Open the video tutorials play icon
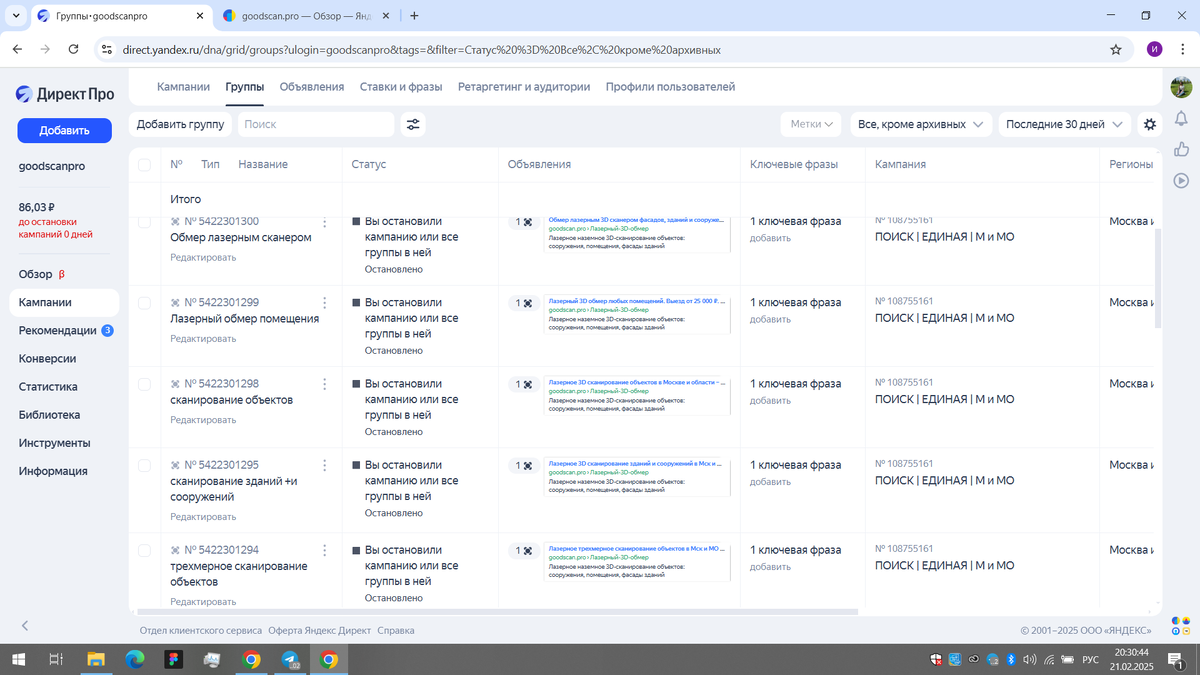Viewport: 1200px width, 675px height. click(1181, 181)
